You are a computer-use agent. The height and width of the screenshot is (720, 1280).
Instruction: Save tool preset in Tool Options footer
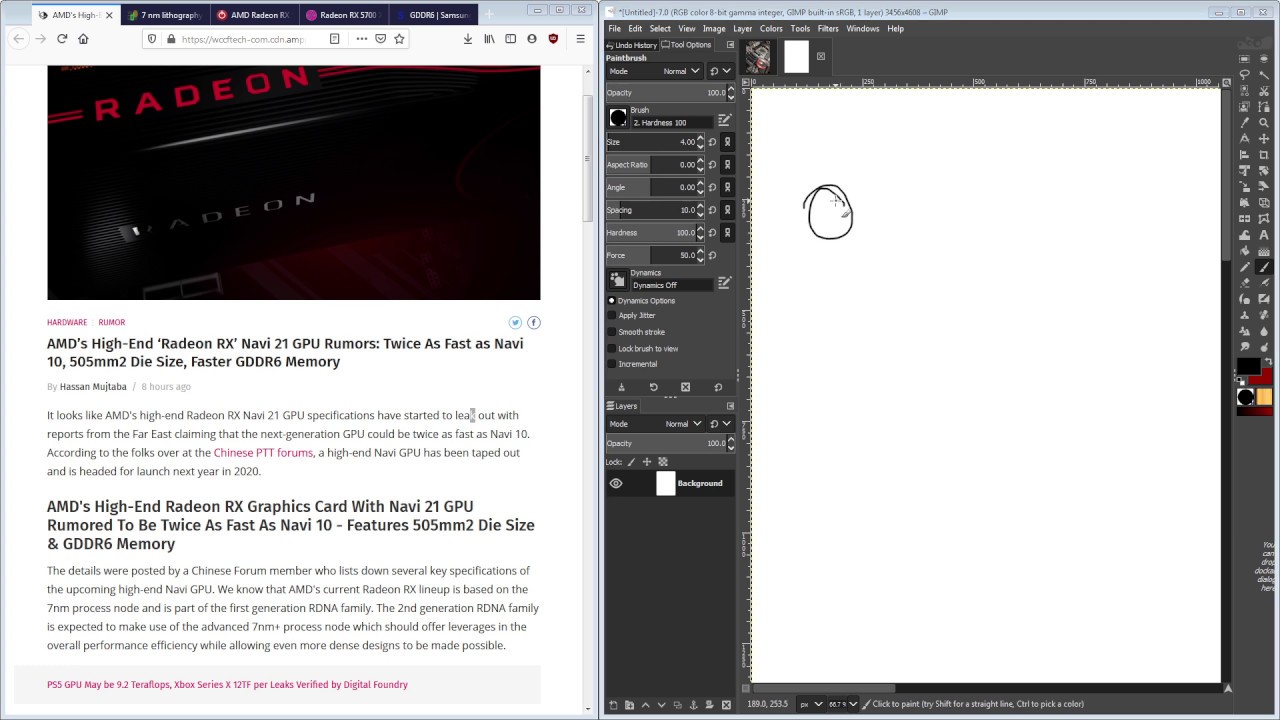pyautogui.click(x=621, y=387)
